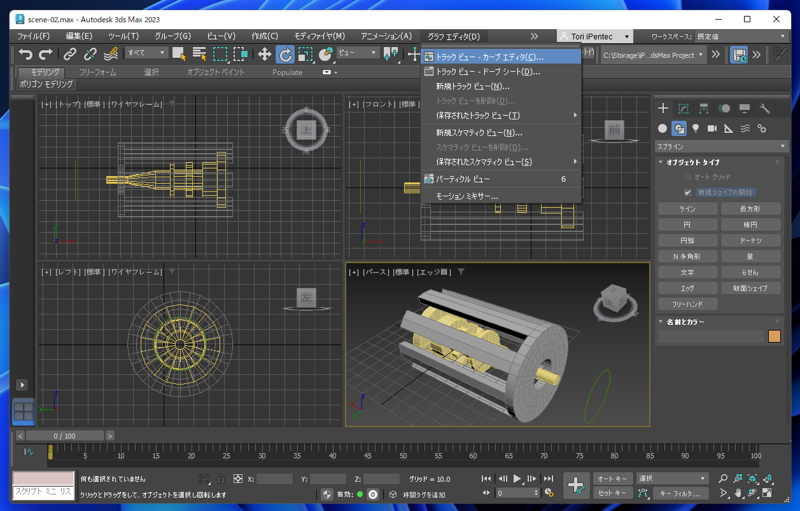Viewport: 800px width, 511px height.
Task: Click the Pan View hand icon
Action: (x=738, y=493)
